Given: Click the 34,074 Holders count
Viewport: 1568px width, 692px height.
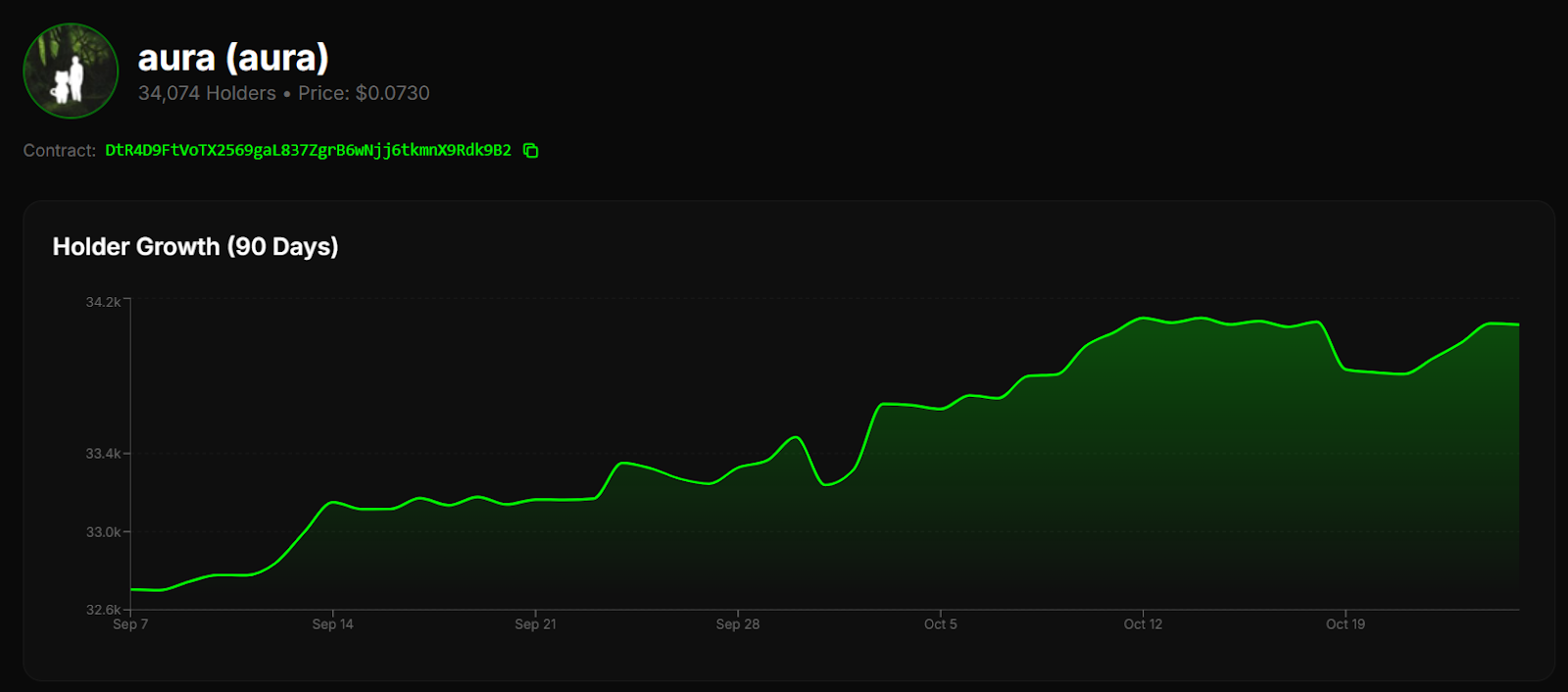Looking at the screenshot, I should 207,93.
